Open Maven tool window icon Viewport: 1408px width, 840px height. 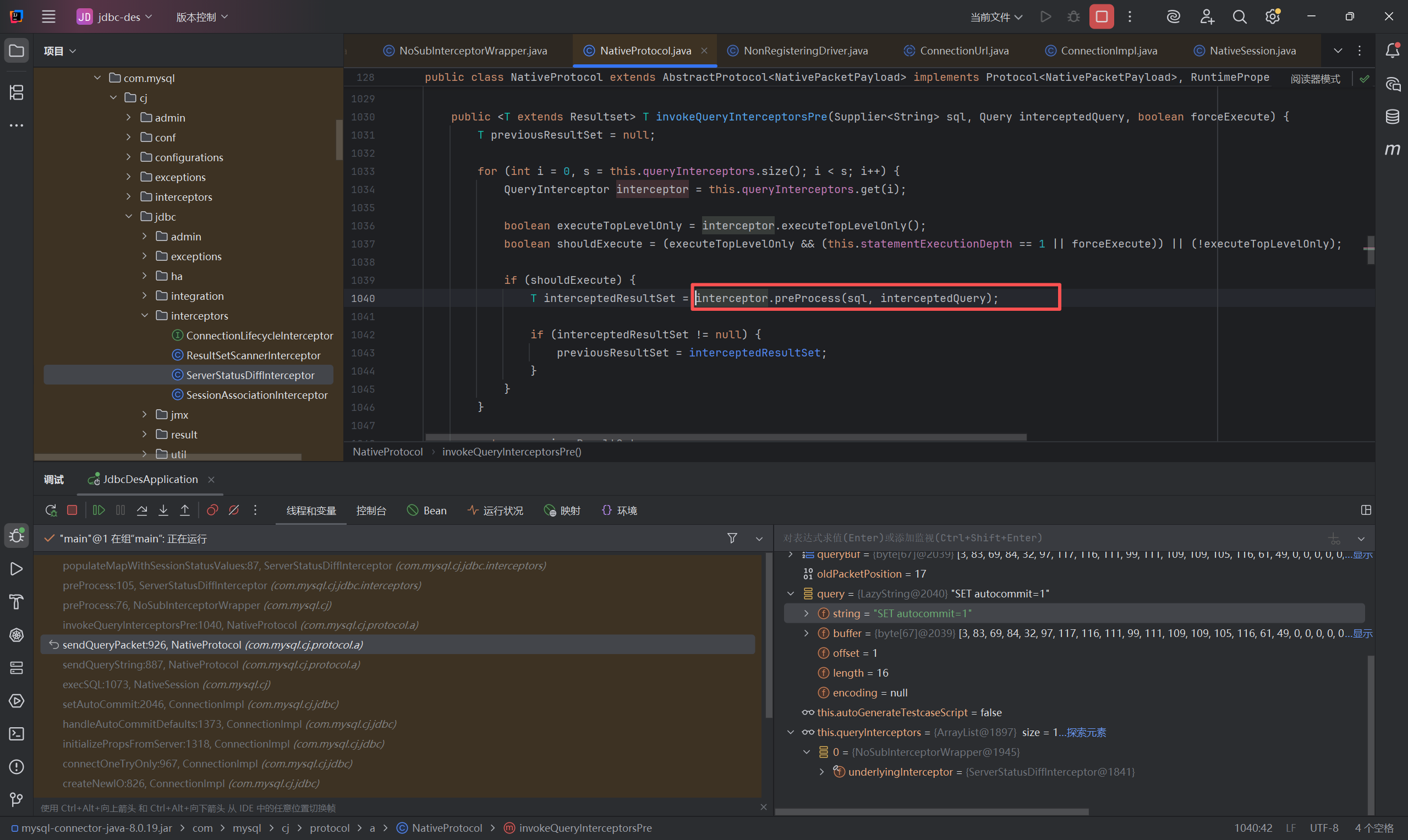tap(1392, 150)
